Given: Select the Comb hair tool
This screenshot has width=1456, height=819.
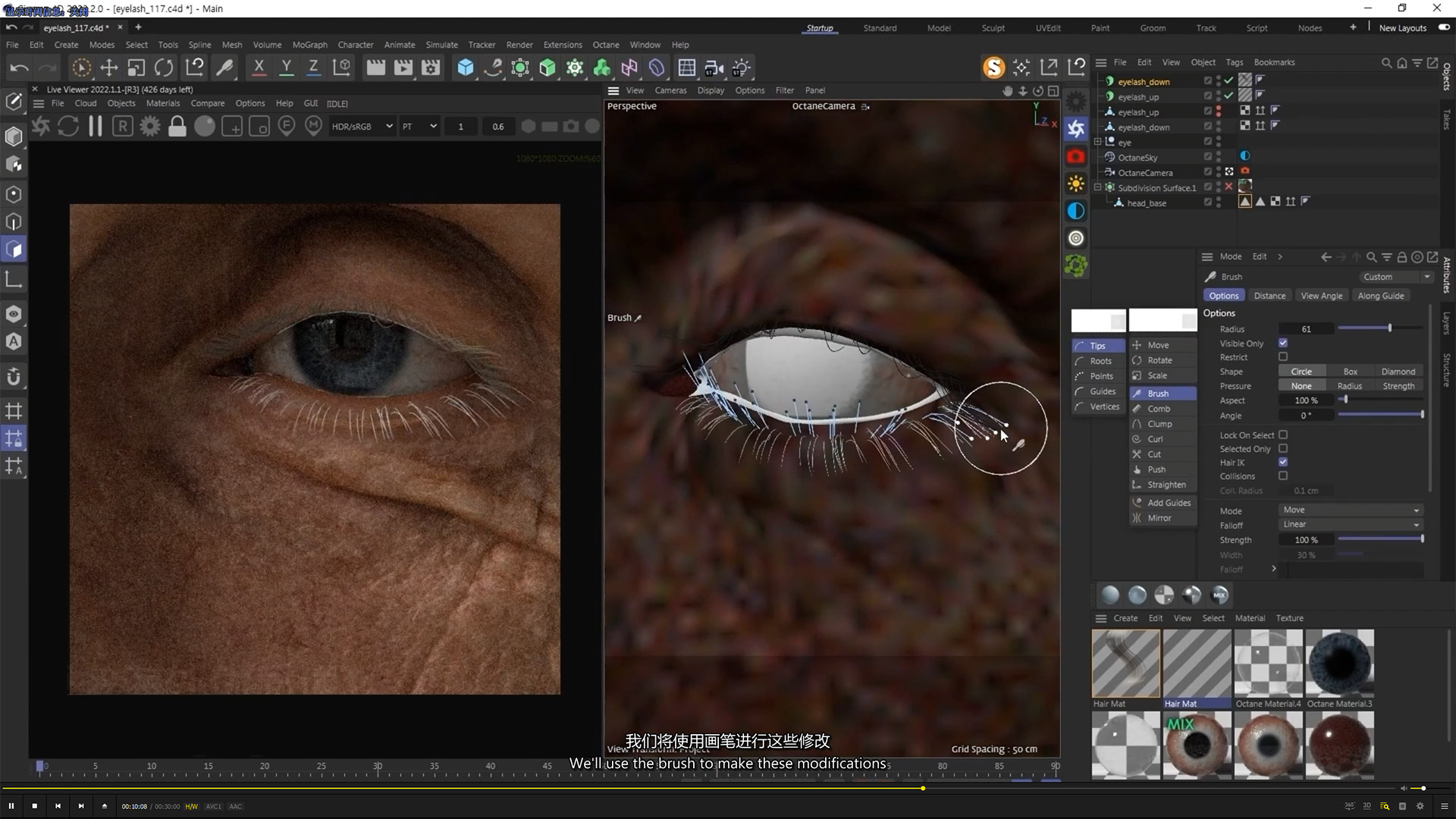Looking at the screenshot, I should click(1158, 409).
